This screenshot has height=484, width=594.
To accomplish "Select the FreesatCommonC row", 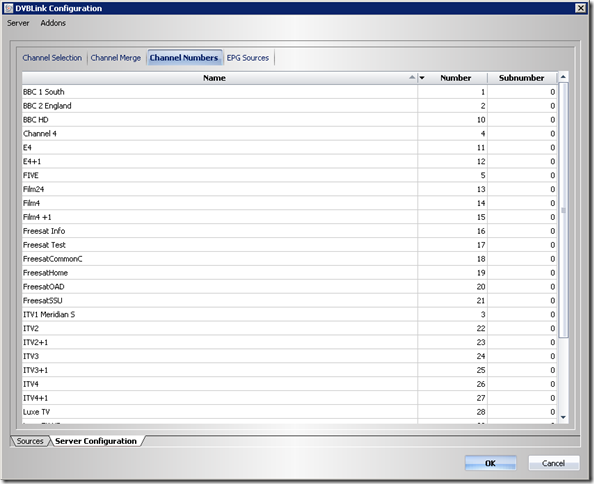I will 289,259.
